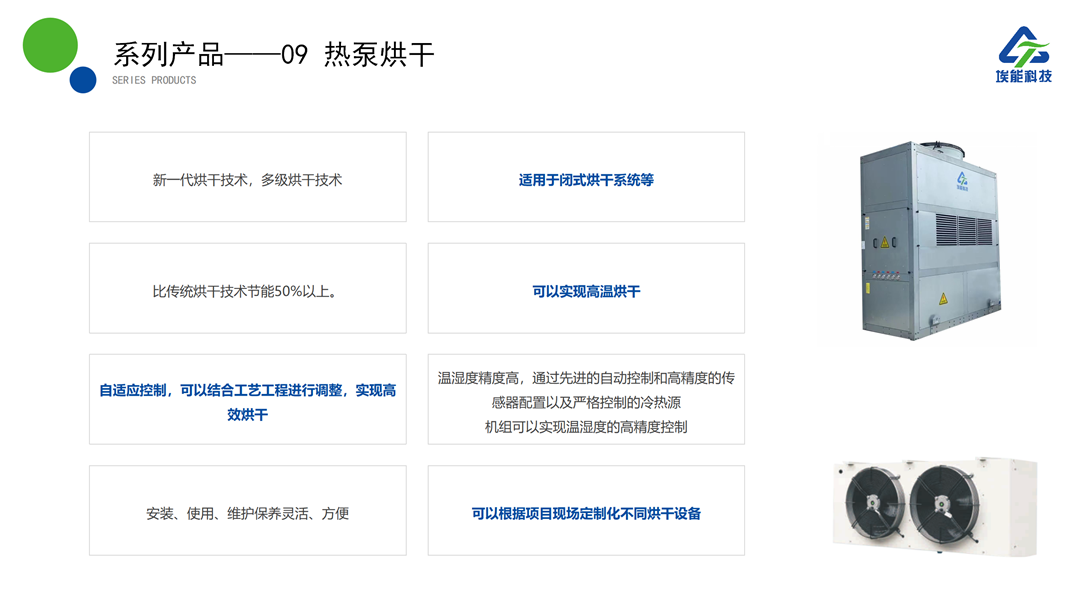Select the large green circle decoration
The image size is (1080, 608).
click(x=50, y=45)
